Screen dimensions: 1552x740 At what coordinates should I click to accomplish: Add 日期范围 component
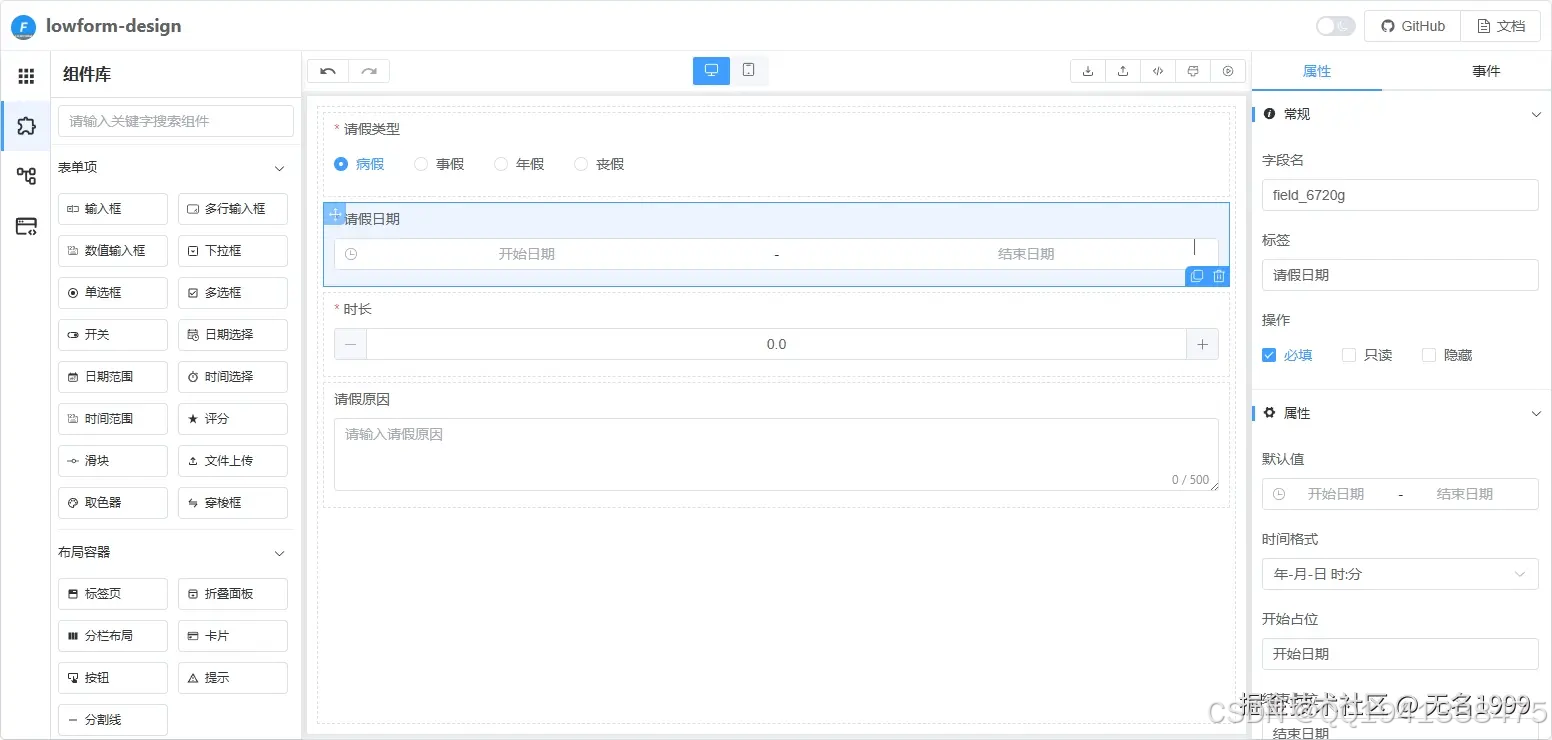pos(112,377)
